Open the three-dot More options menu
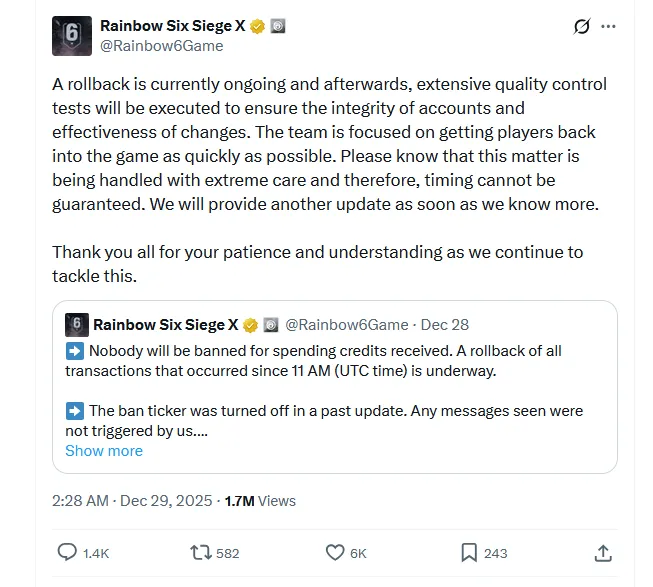Image resolution: width=653 pixels, height=587 pixels. pyautogui.click(x=608, y=27)
